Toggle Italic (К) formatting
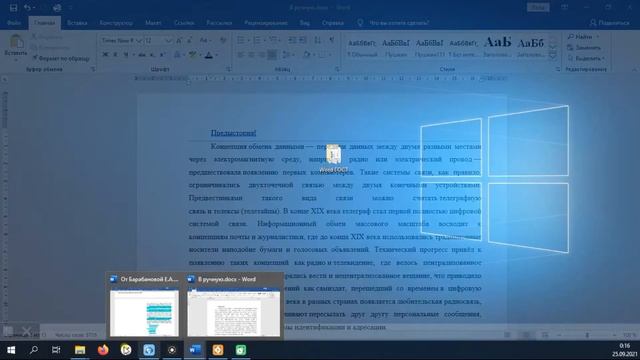640x360 pixels. [x=116, y=55]
